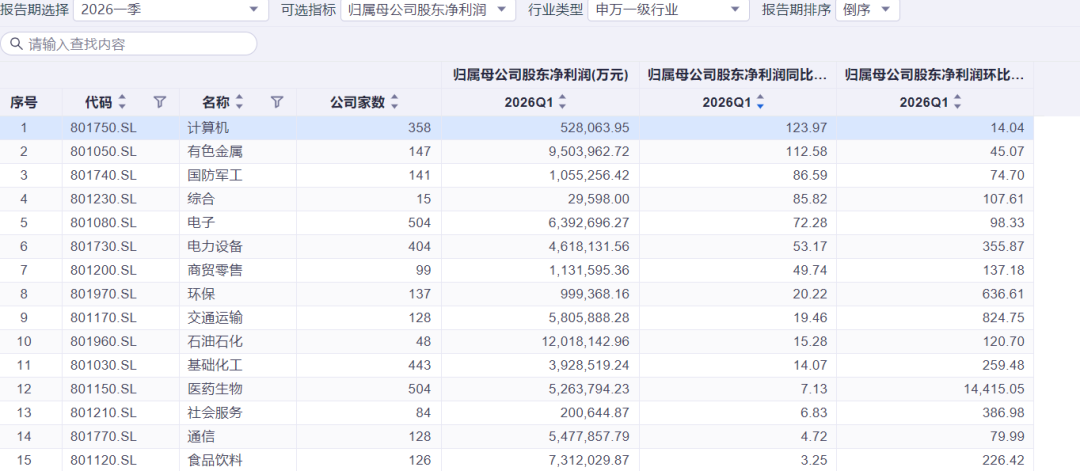1080x471 pixels.
Task: Click 公司家数 value 358
Action: coord(419,128)
